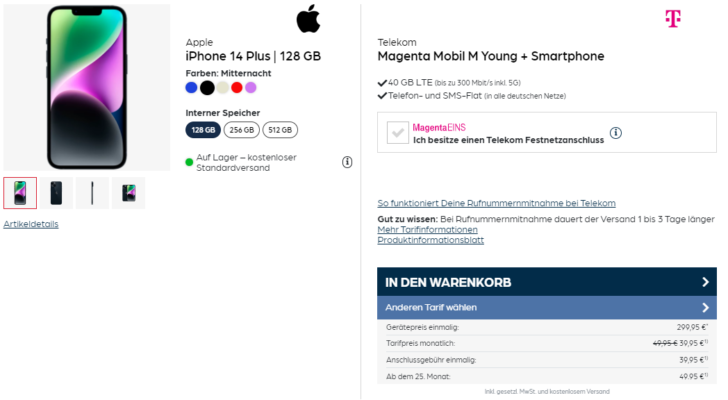Open the Artikeldetails link
This screenshot has height=400, width=728.
pyautogui.click(x=31, y=224)
